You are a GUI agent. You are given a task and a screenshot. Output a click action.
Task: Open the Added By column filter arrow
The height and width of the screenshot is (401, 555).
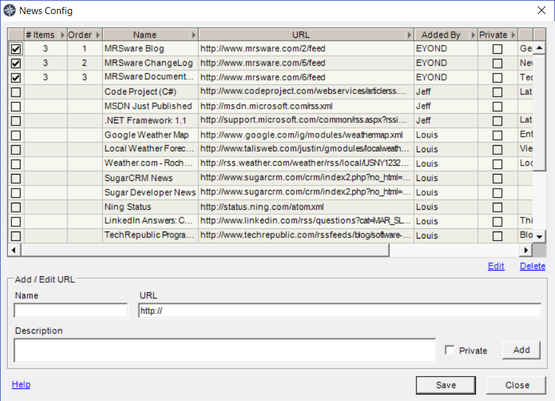[473, 35]
